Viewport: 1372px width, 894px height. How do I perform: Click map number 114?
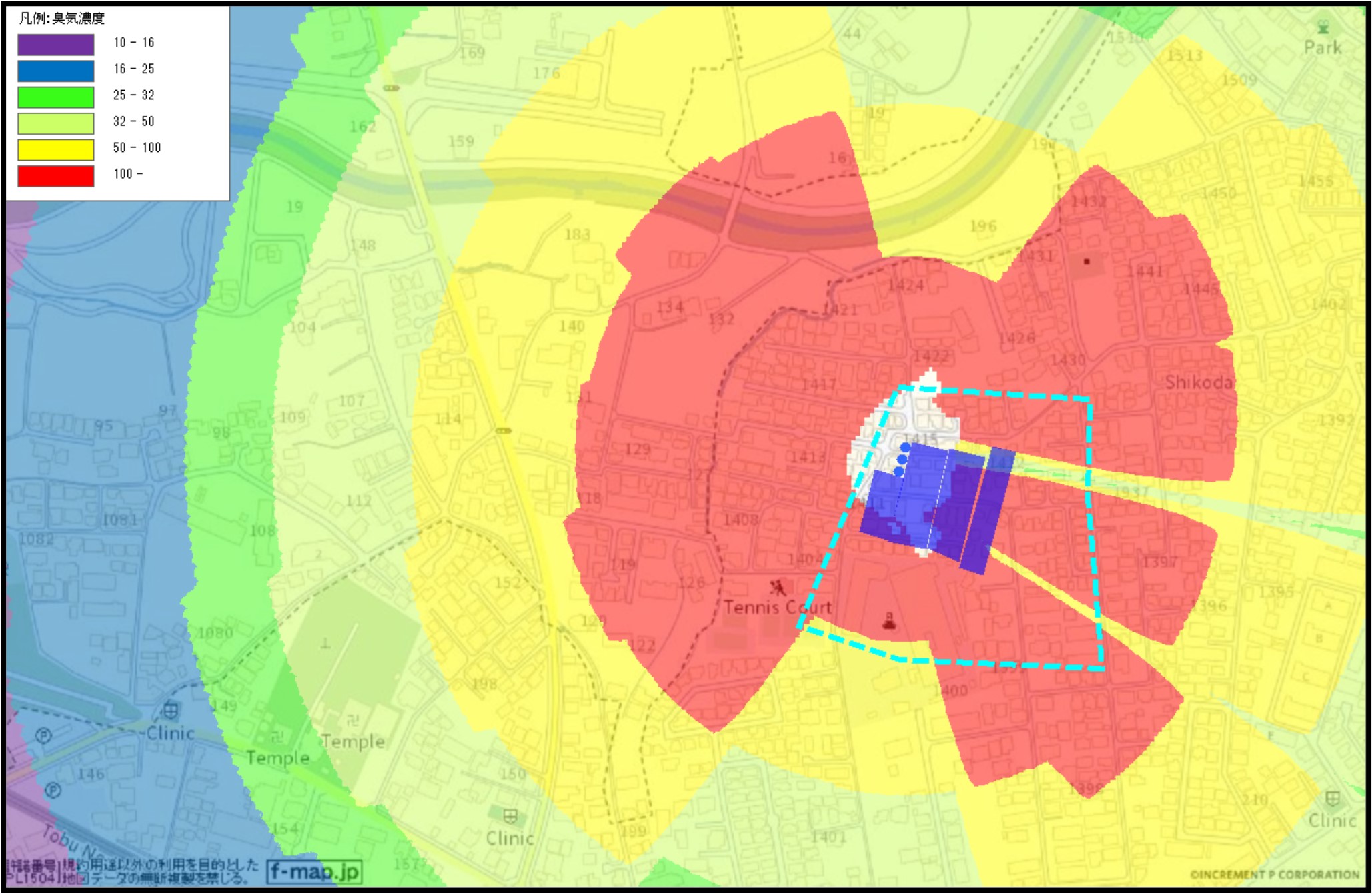coord(448,418)
